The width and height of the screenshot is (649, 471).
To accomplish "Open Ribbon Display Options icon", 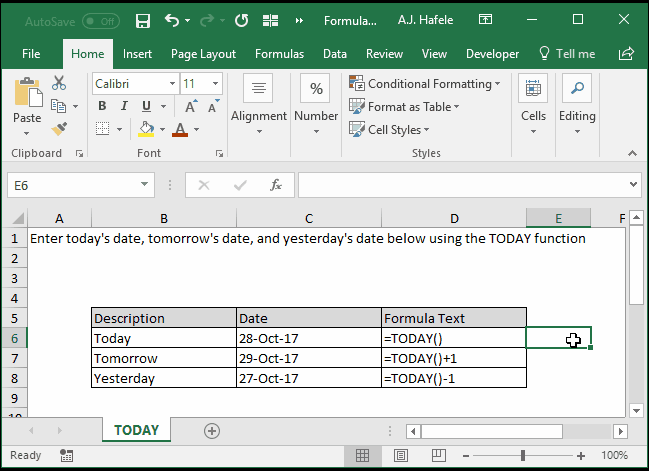I will [485, 19].
